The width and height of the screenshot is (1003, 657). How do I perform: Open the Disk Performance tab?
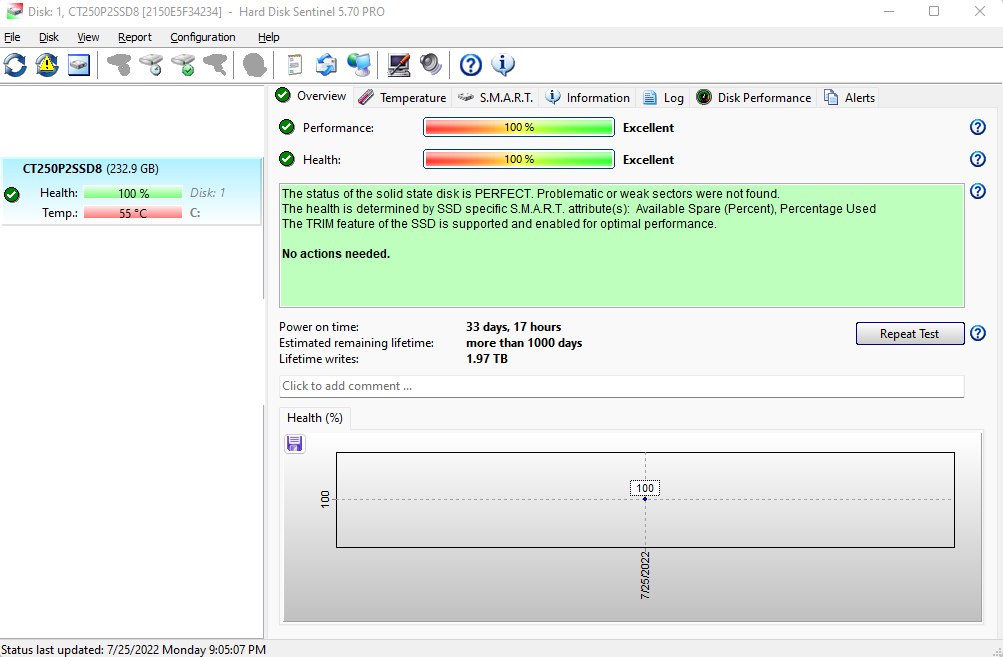click(754, 98)
